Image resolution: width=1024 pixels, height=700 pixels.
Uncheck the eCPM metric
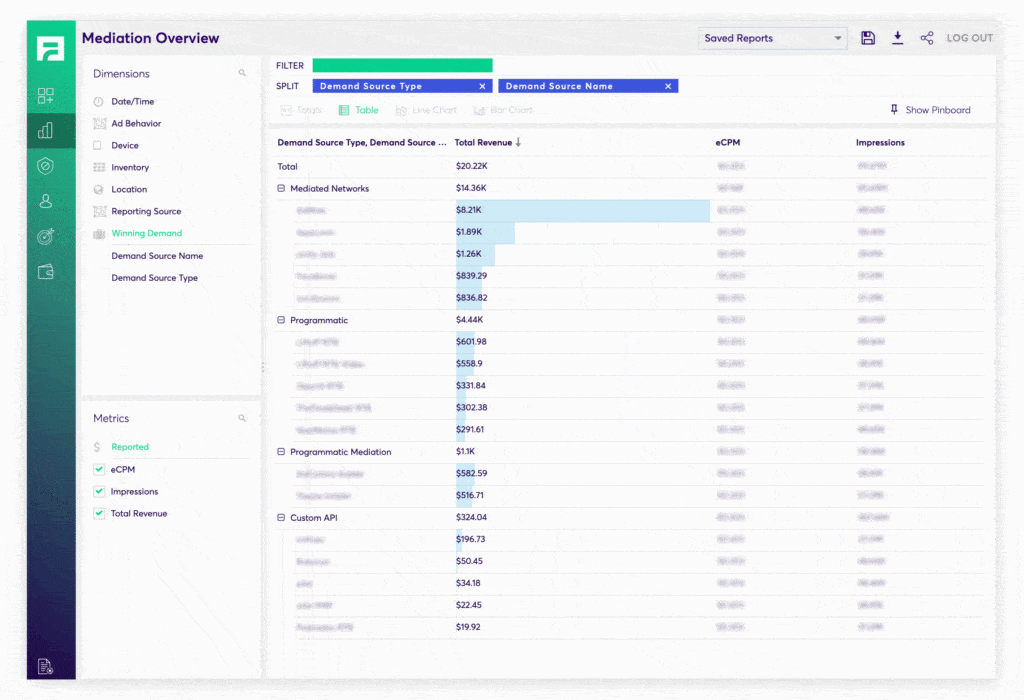pyautogui.click(x=99, y=469)
